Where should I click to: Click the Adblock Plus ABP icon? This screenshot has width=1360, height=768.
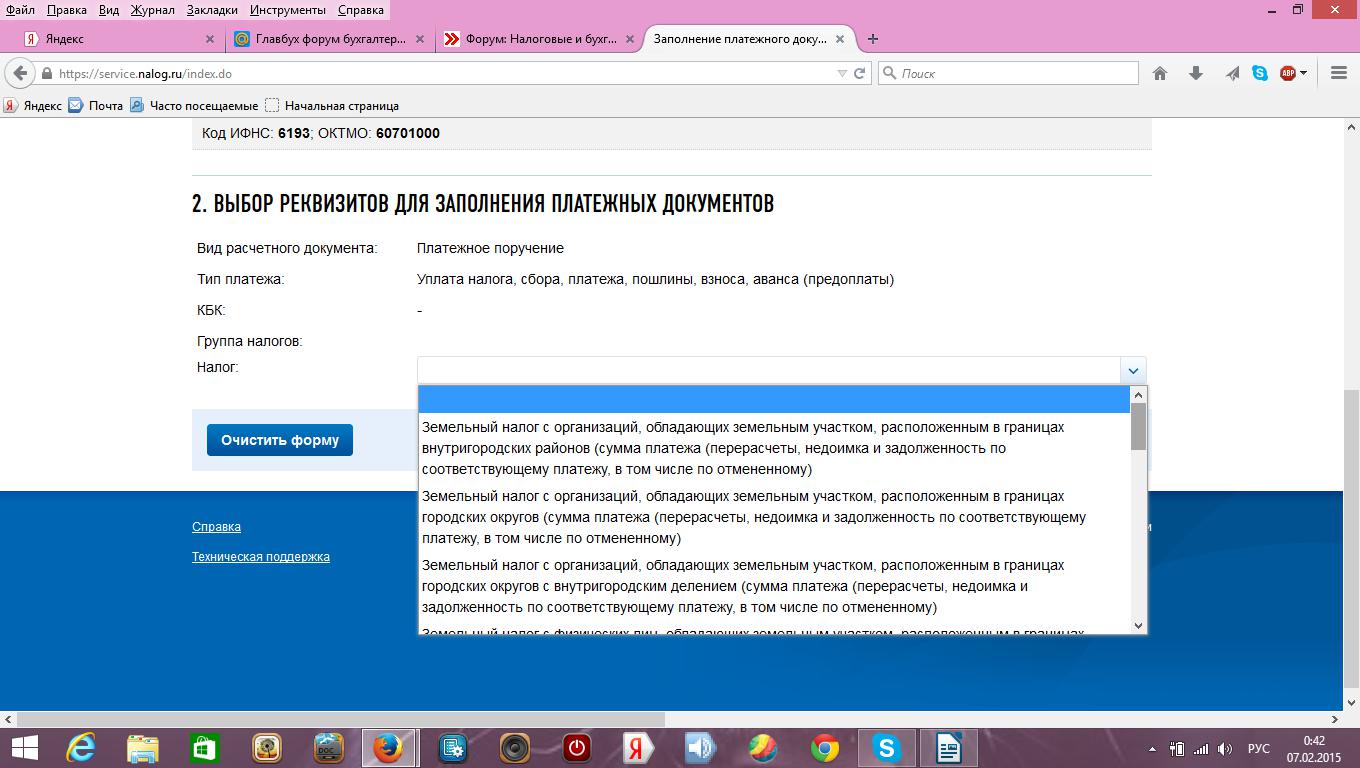click(x=1288, y=73)
